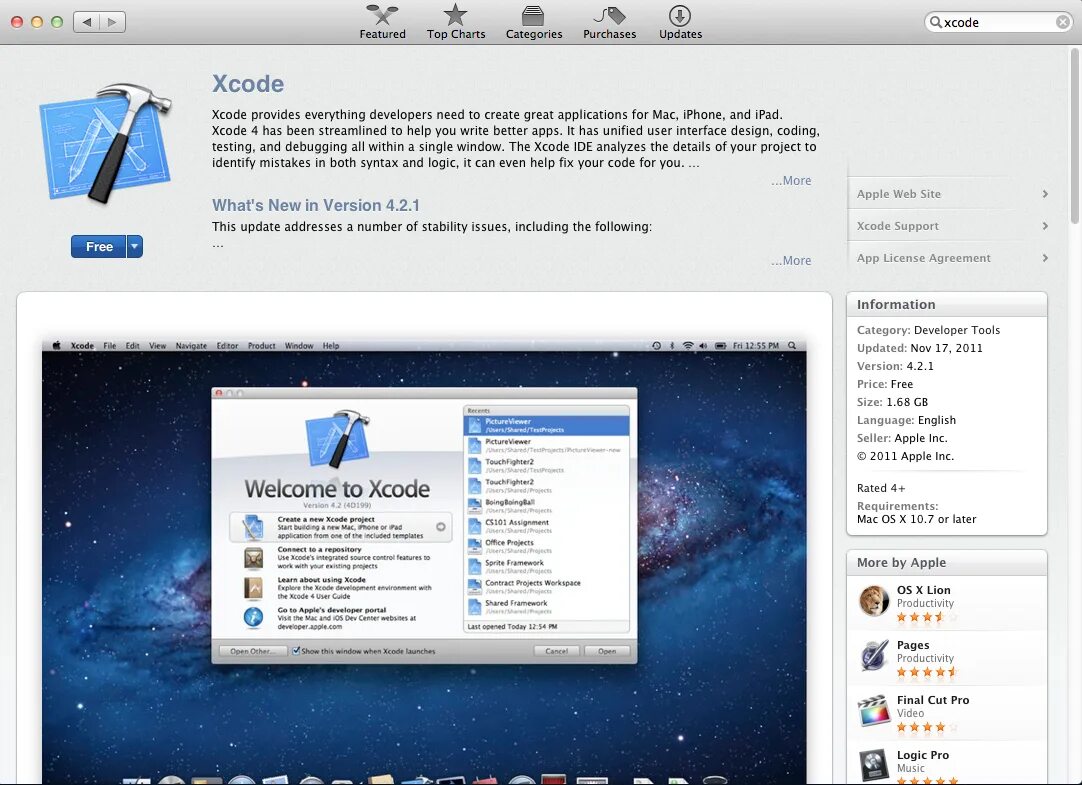Navigate forward with the right arrow
Image resolution: width=1082 pixels, height=785 pixels.
click(x=112, y=22)
